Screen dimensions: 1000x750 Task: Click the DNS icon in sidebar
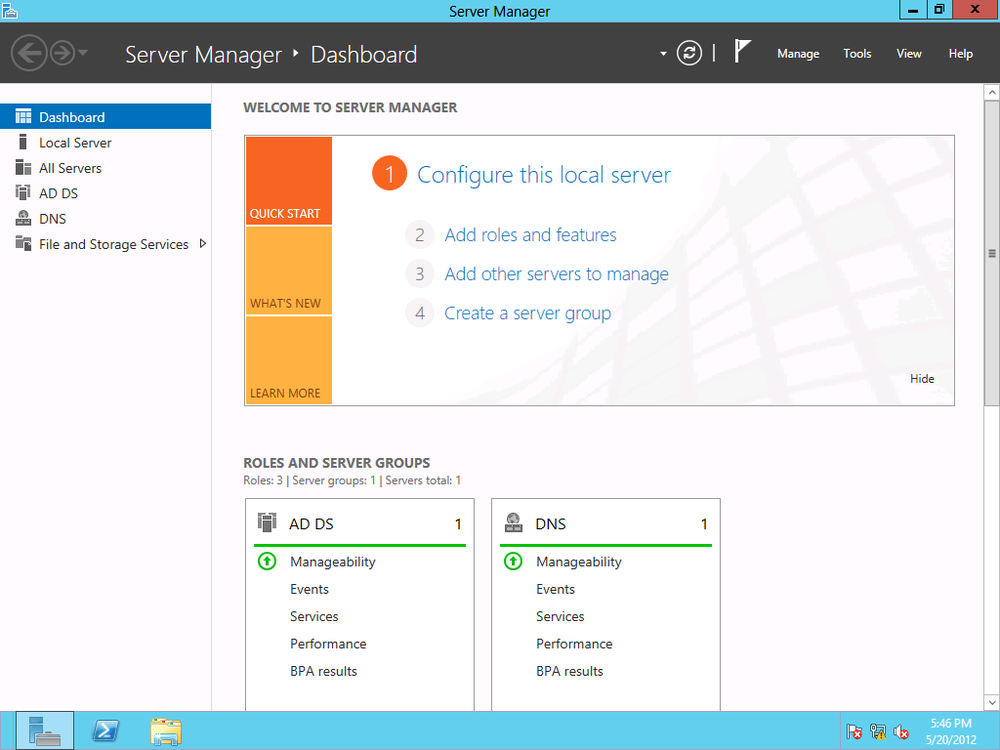tap(23, 218)
